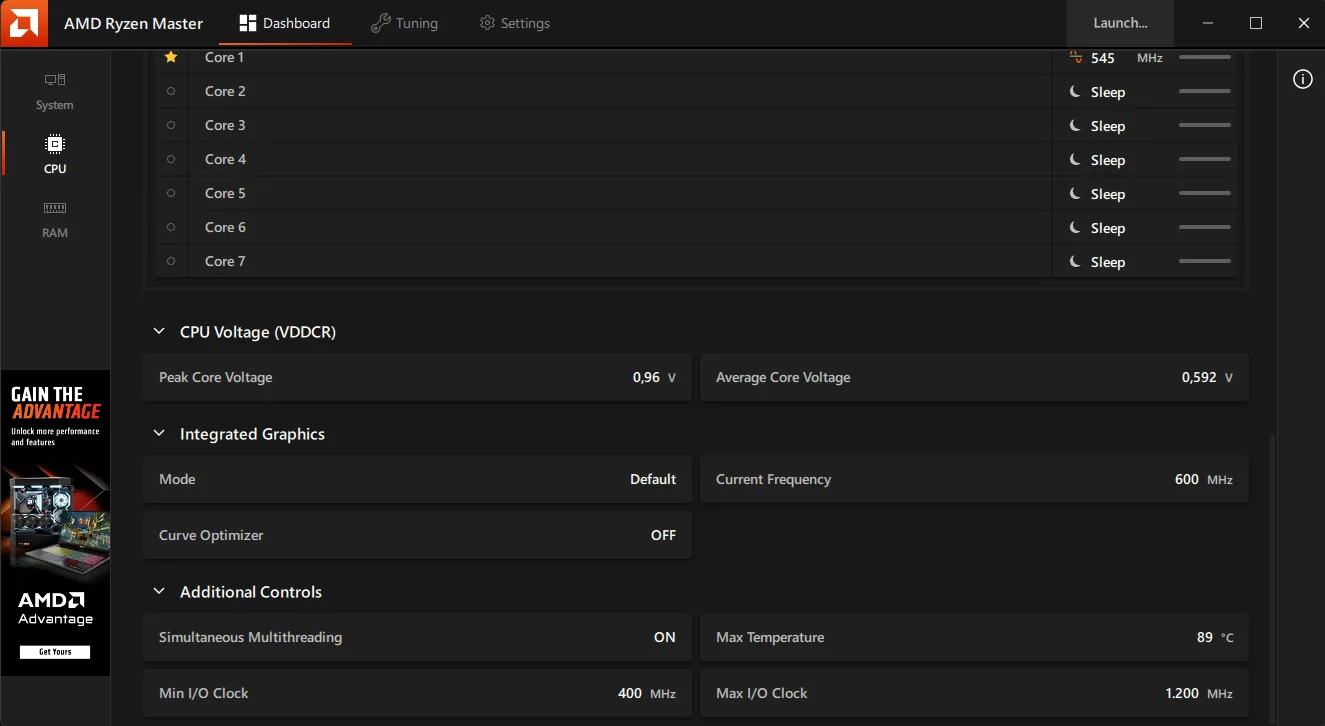Click the circle marker beside Core 4
This screenshot has width=1325, height=726.
(171, 159)
